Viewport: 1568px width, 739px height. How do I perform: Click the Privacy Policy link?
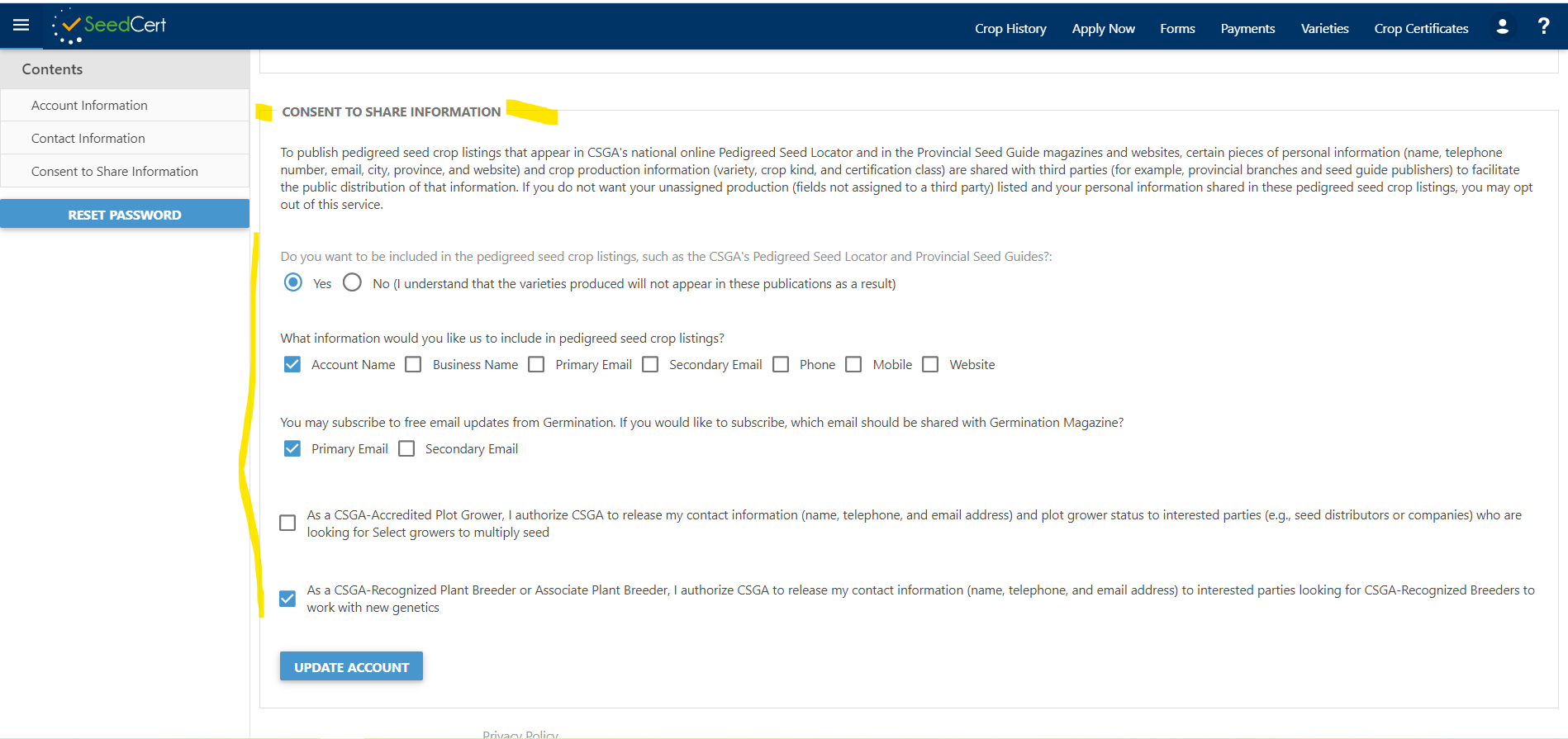(520, 733)
